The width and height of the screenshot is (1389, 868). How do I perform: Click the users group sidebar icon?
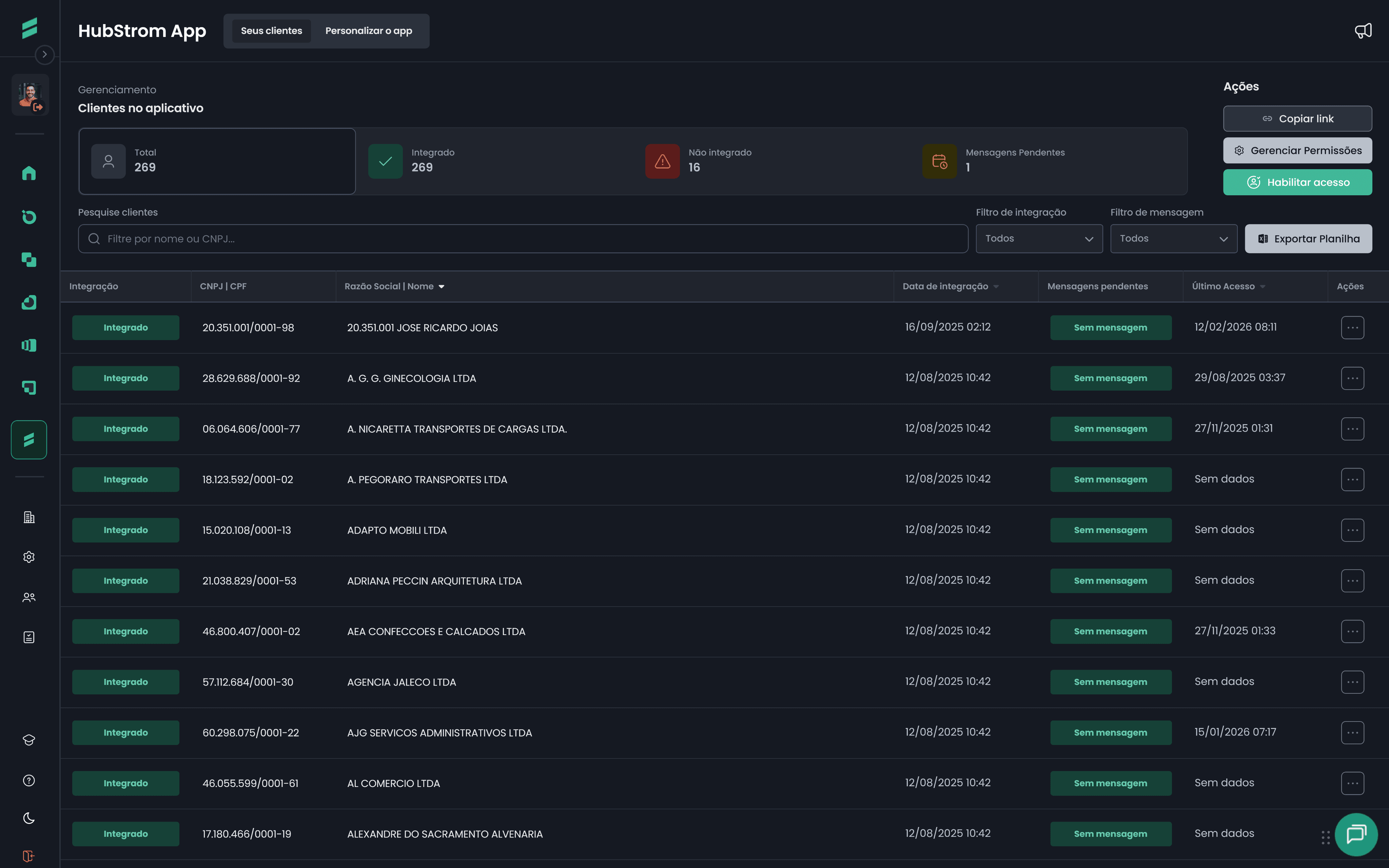[29, 597]
